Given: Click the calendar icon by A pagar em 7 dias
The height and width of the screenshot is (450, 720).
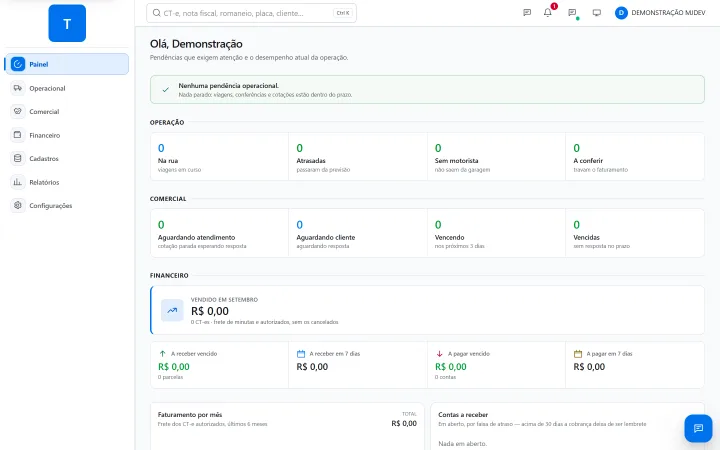Looking at the screenshot, I should point(578,354).
